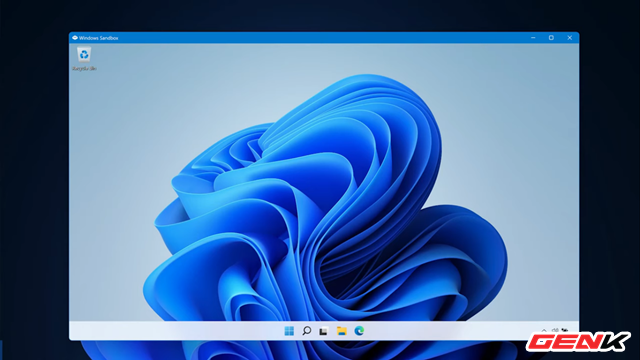
Task: Click the "Windows Sandbox" title text
Action: [99, 38]
